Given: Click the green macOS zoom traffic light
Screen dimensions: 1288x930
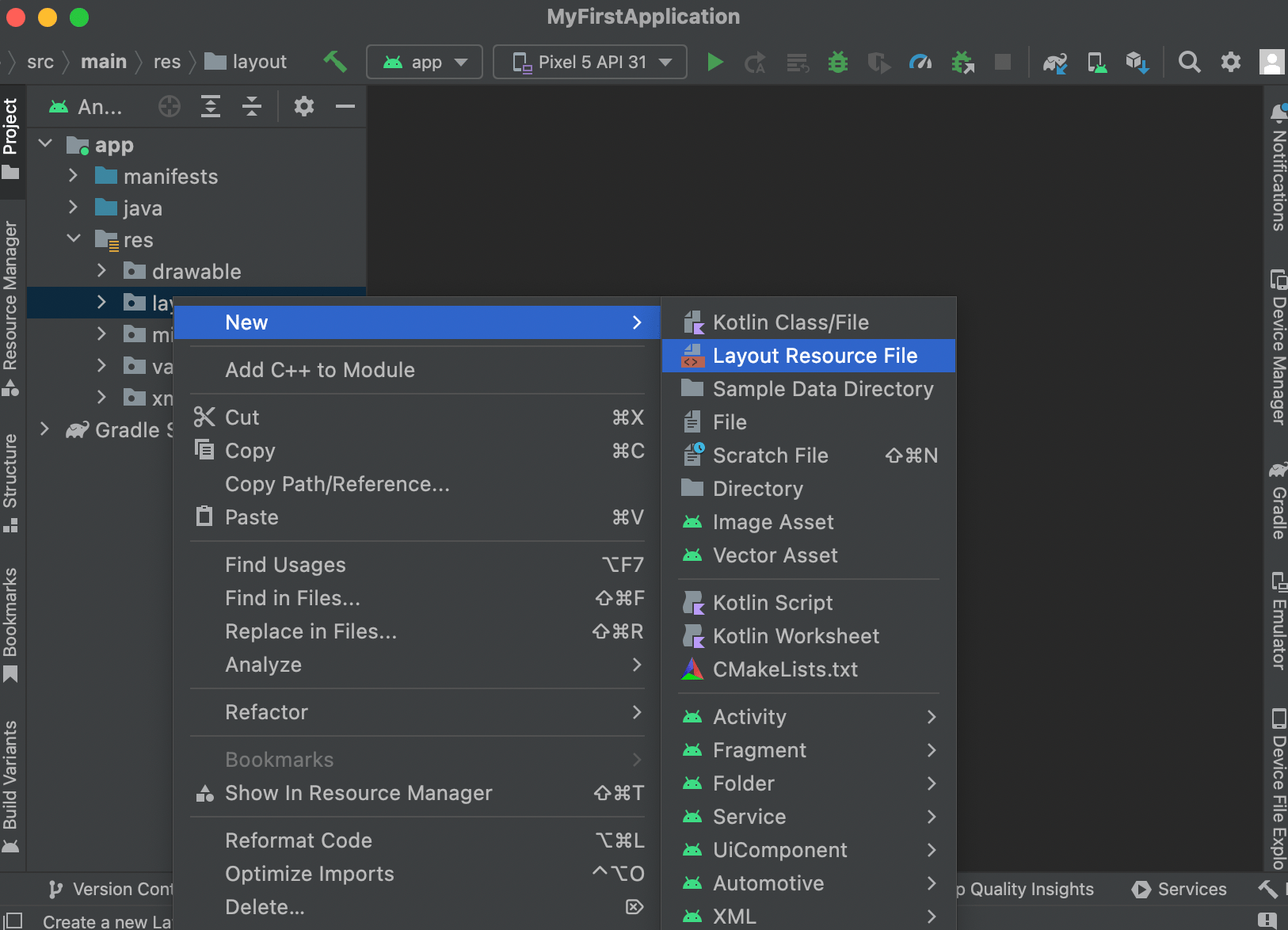Looking at the screenshot, I should click(77, 17).
